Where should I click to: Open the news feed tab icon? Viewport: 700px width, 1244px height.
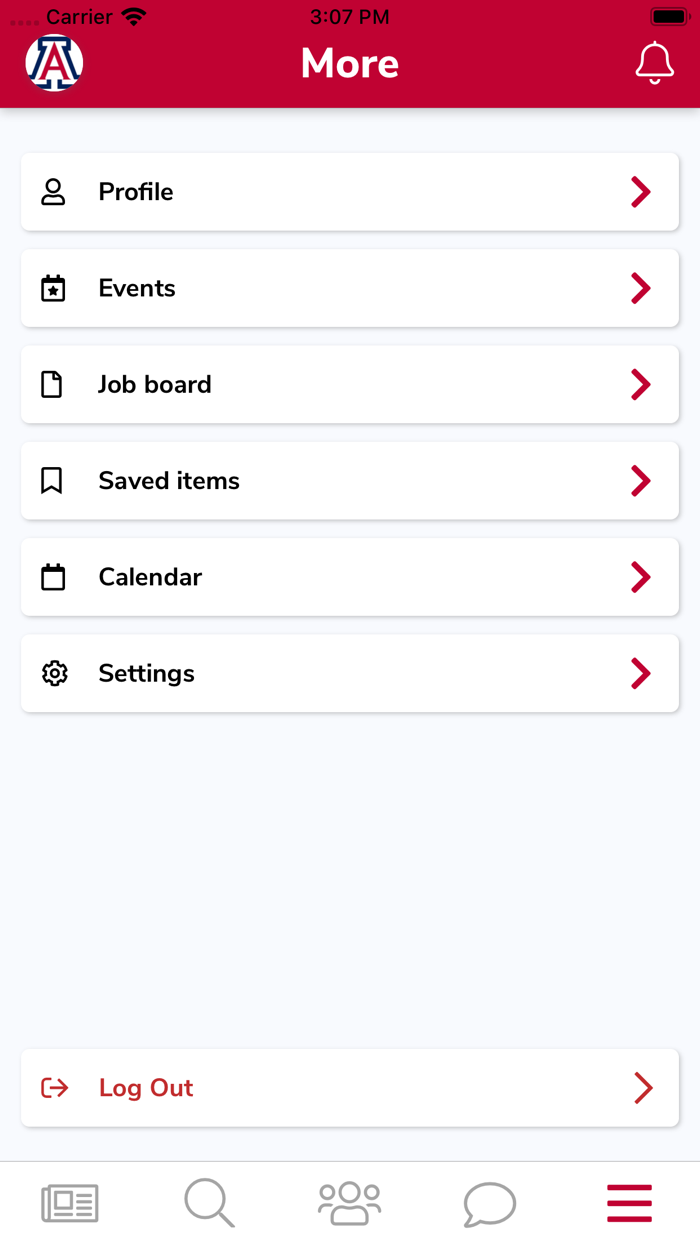(70, 1203)
